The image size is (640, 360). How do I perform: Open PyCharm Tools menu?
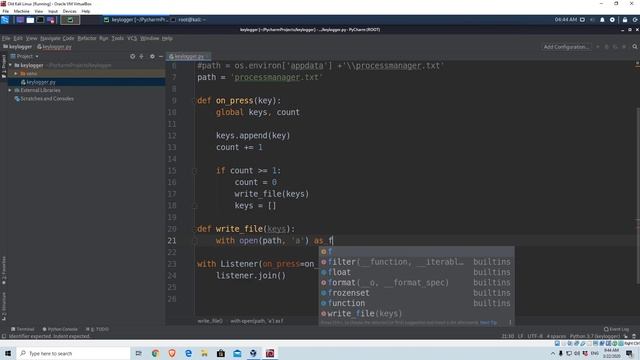118,38
